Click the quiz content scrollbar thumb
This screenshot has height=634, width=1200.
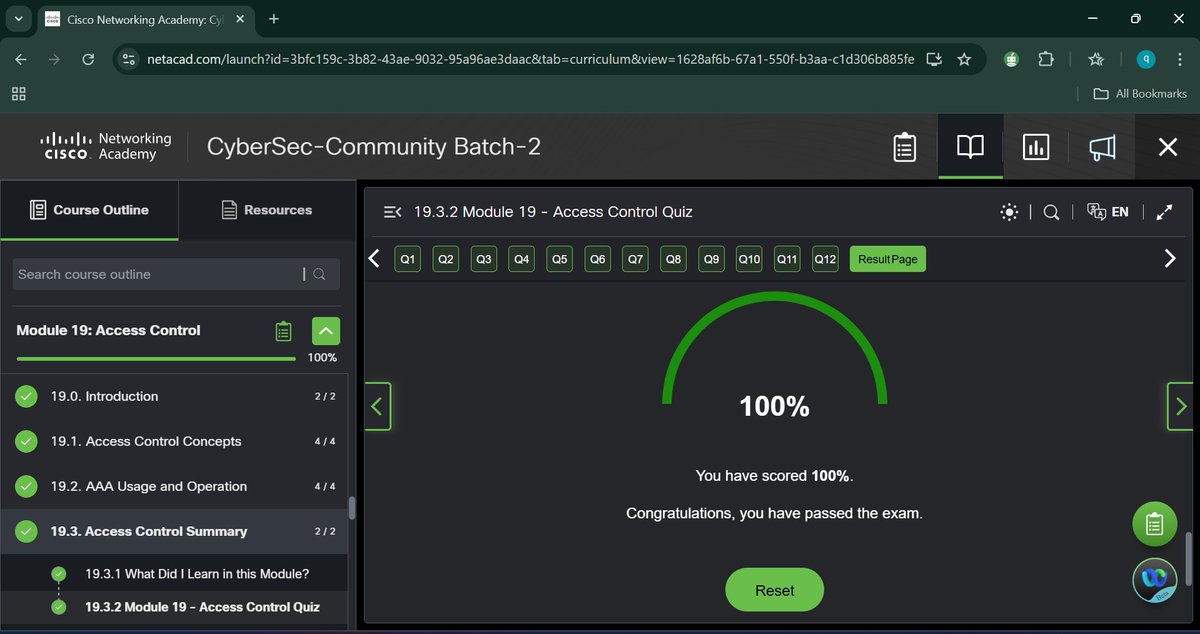pos(1188,559)
